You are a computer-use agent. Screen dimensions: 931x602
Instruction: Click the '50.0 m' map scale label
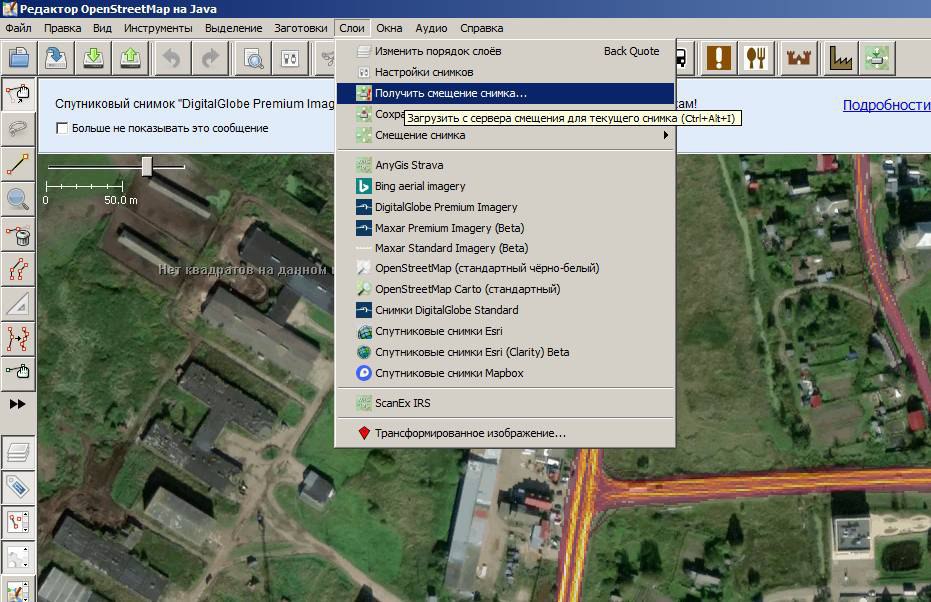pos(121,201)
